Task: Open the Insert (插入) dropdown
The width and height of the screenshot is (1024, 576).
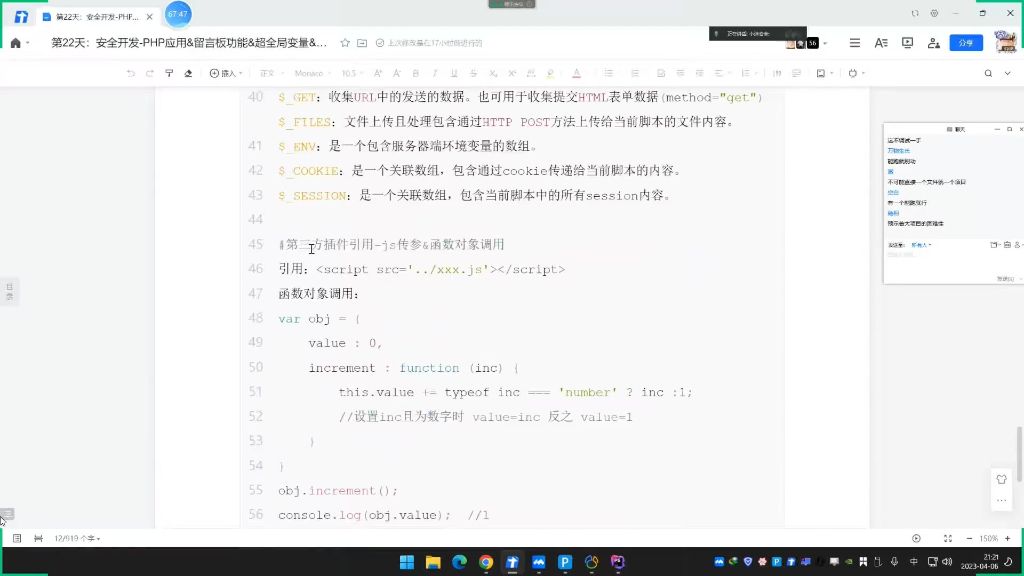Action: [226, 73]
